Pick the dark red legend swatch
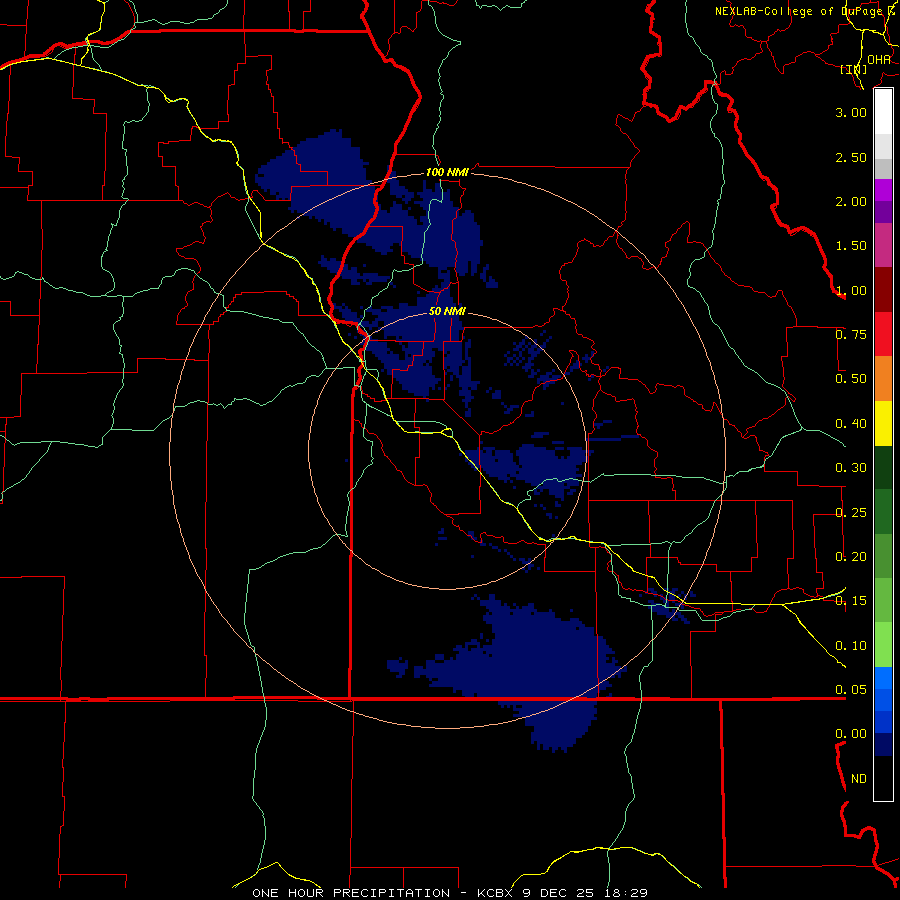The image size is (900, 900). [x=883, y=290]
